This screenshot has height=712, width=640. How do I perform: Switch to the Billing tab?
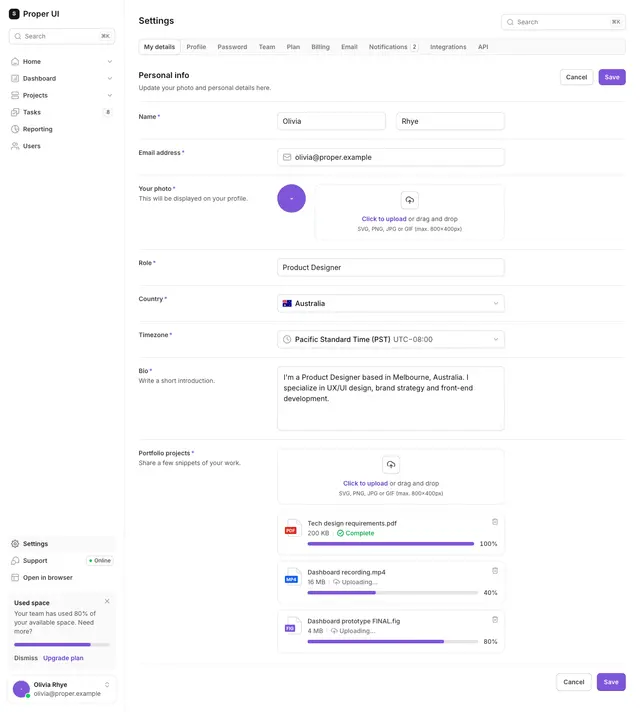click(x=320, y=47)
